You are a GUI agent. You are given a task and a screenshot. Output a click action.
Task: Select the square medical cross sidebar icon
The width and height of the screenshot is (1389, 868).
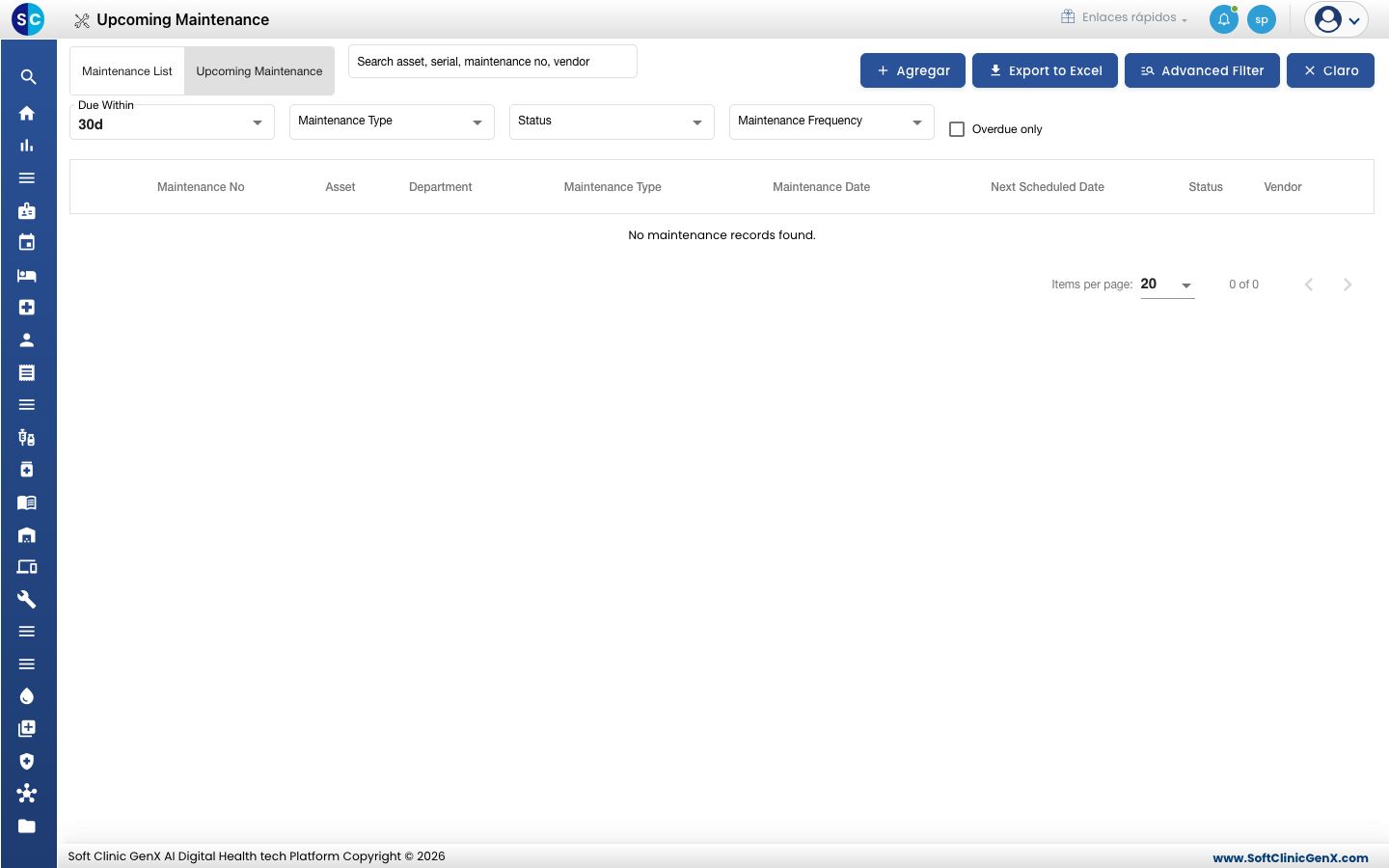point(27,308)
